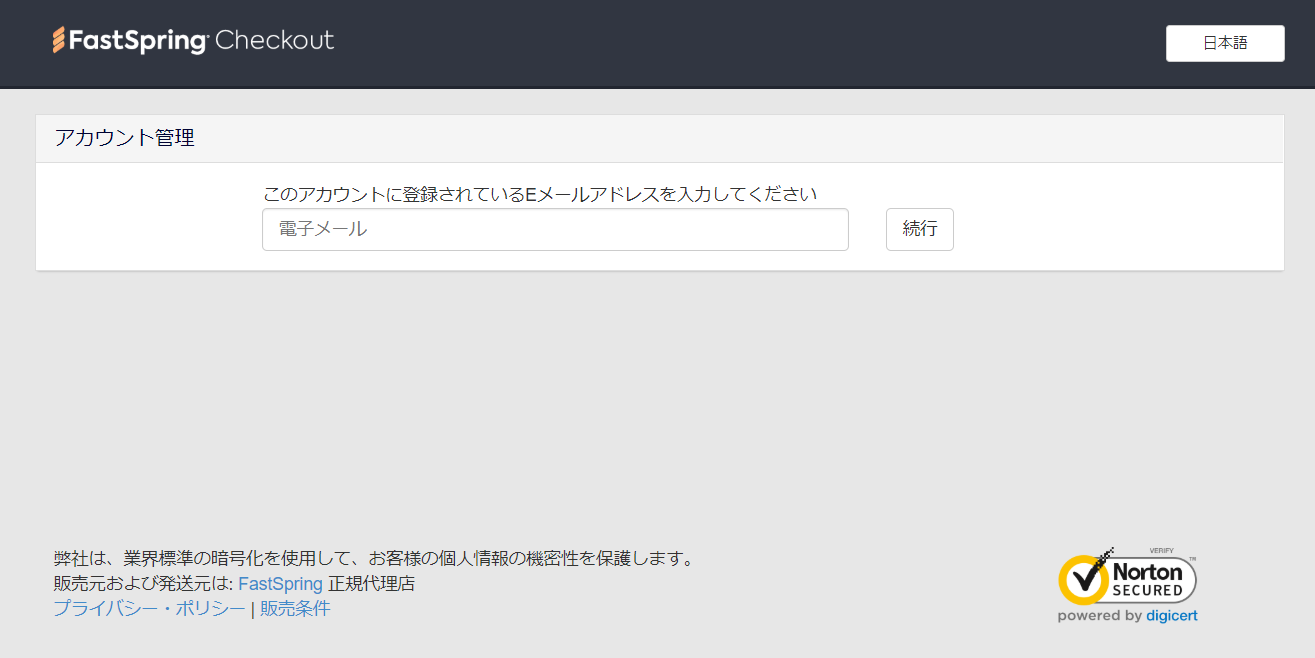Click the 販売元および発送元は label text
Image resolution: width=1315 pixels, height=658 pixels.
143,584
